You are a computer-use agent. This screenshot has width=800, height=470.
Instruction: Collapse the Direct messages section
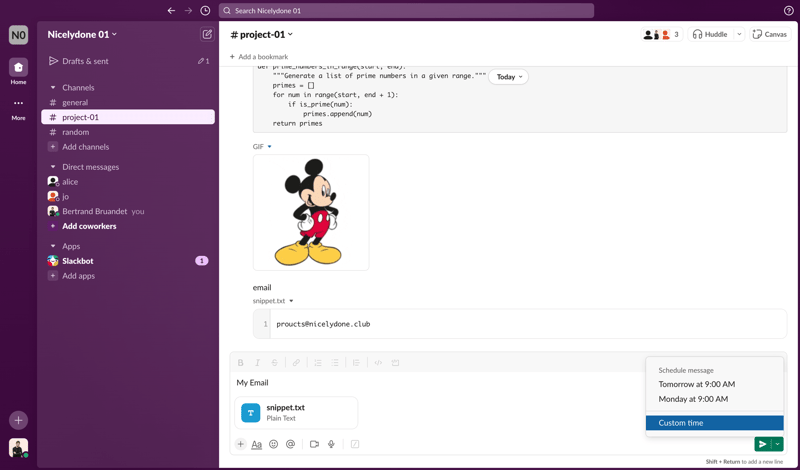pyautogui.click(x=53, y=167)
